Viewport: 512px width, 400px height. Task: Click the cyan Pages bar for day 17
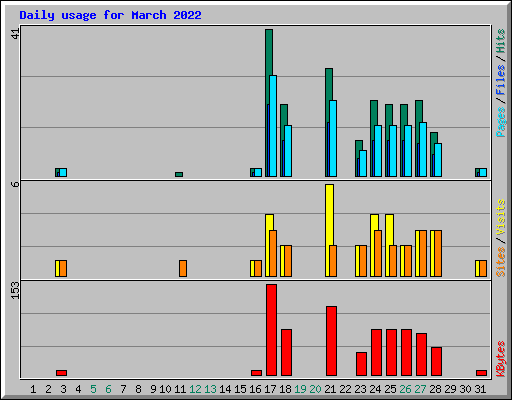[x=273, y=126]
